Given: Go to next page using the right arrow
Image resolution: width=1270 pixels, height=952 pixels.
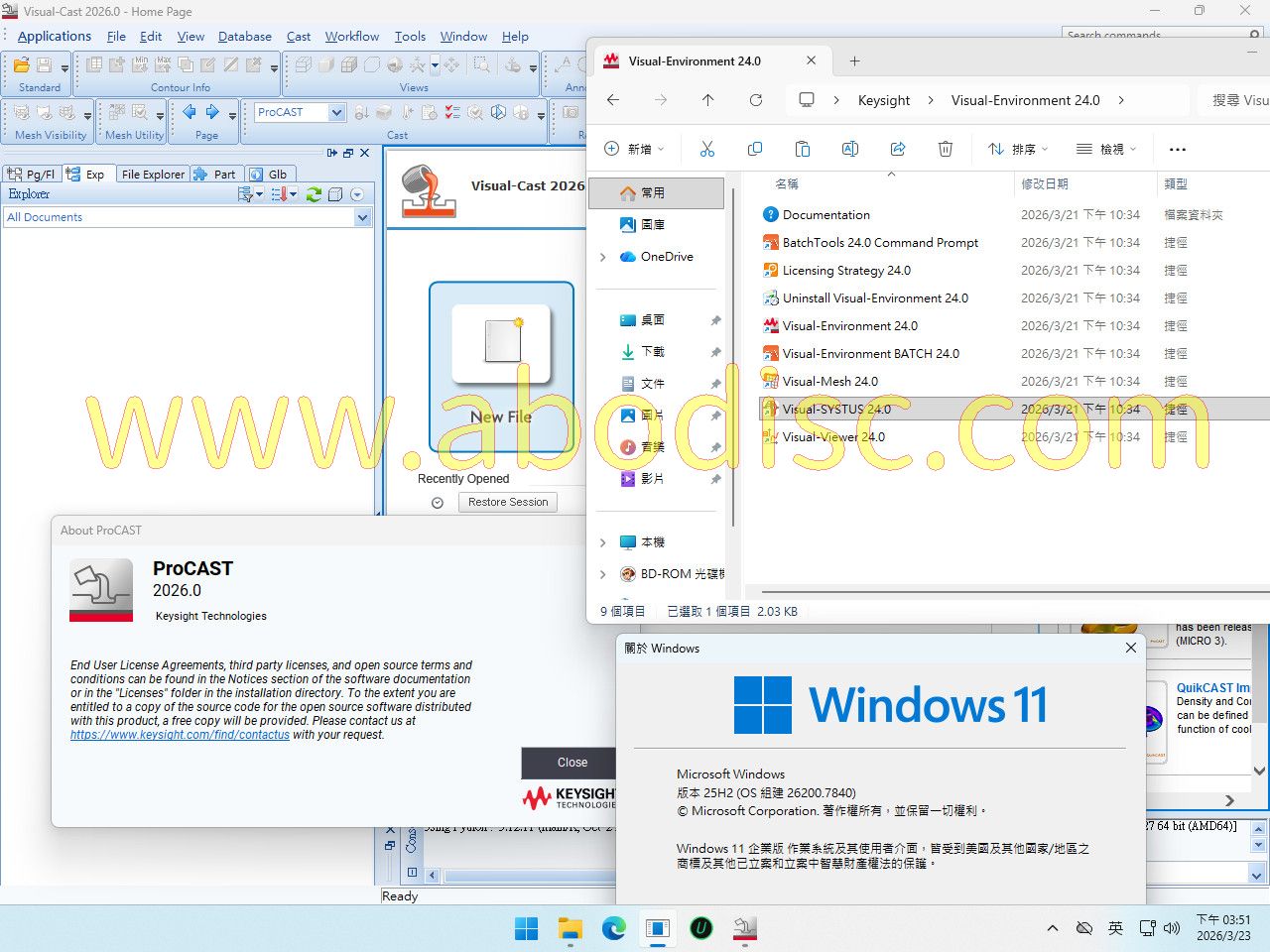Looking at the screenshot, I should click(211, 113).
